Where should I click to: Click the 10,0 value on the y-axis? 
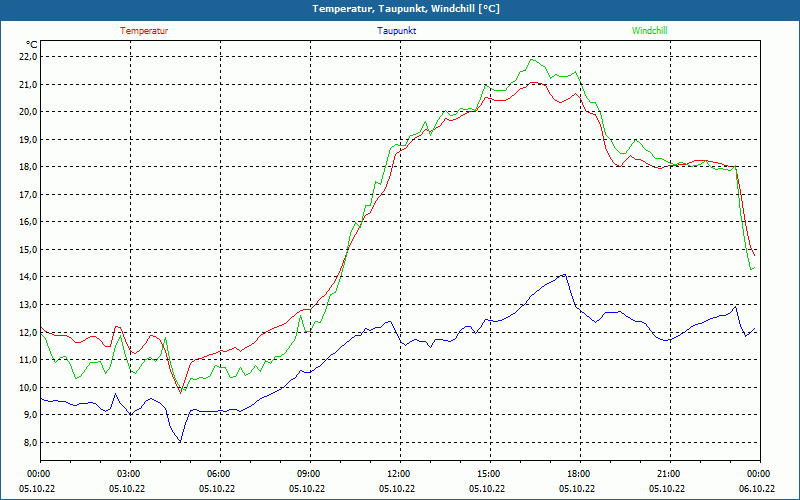[28, 387]
